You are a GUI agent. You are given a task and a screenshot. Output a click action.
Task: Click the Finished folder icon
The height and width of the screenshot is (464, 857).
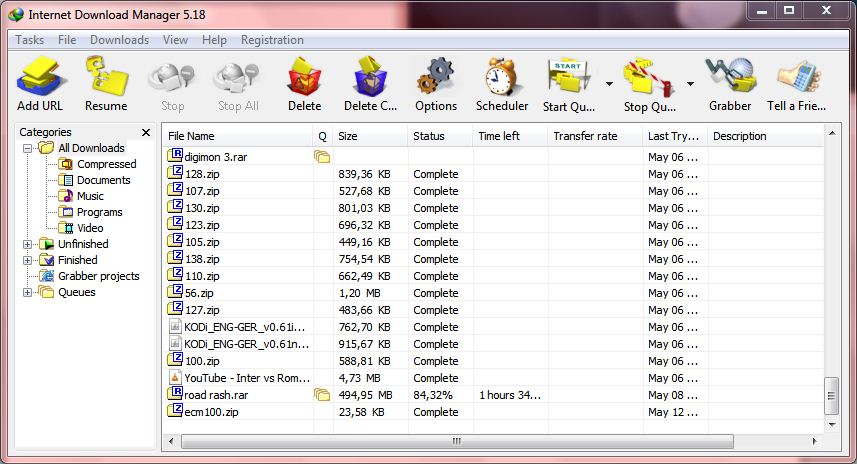[47, 260]
